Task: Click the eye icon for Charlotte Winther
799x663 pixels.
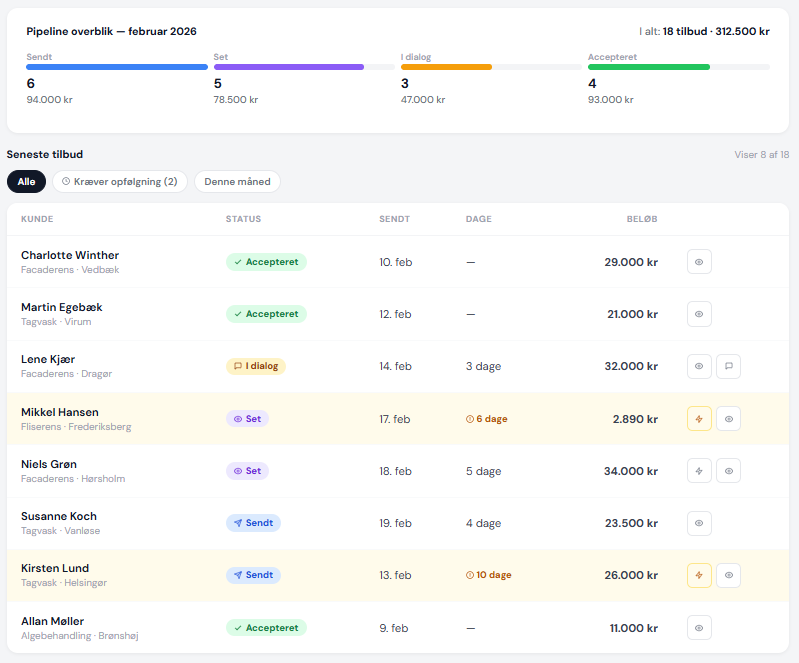Action: click(699, 262)
